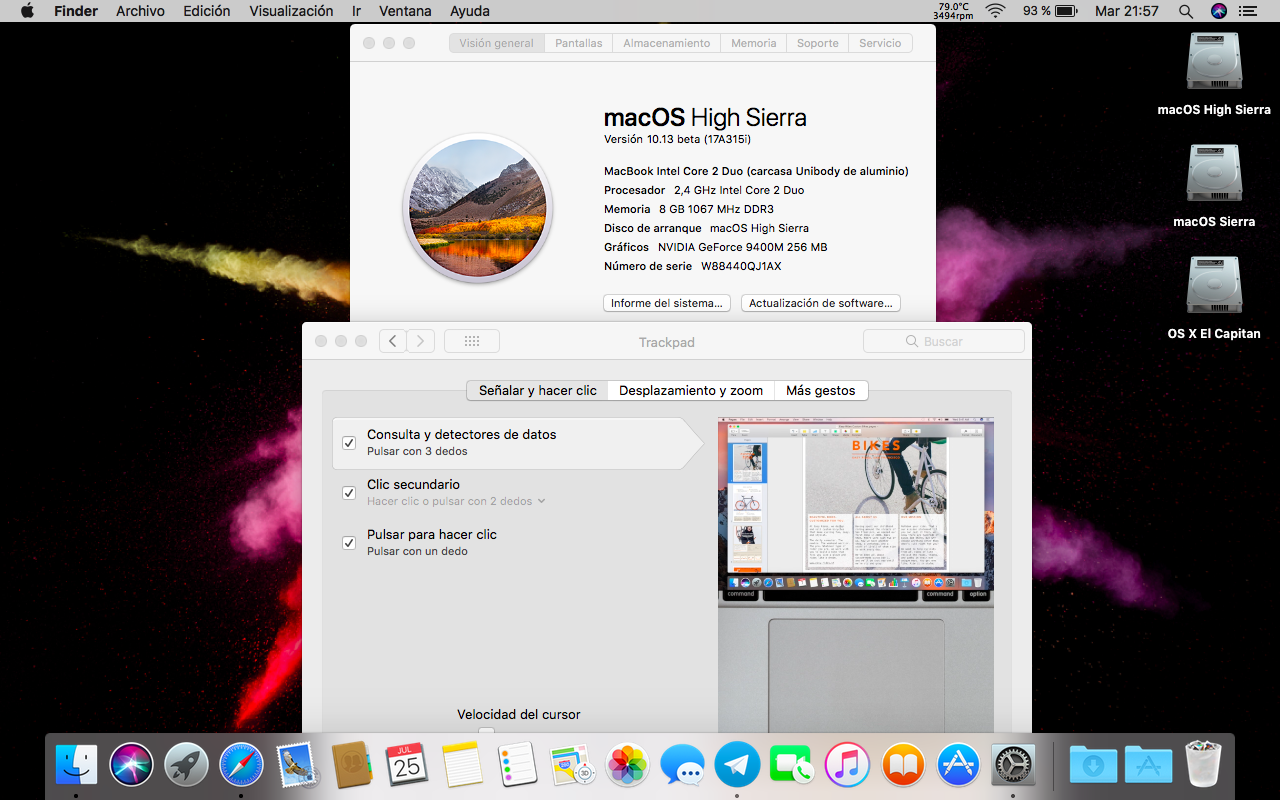
Task: Open FaceTime in the Dock
Action: click(x=793, y=765)
